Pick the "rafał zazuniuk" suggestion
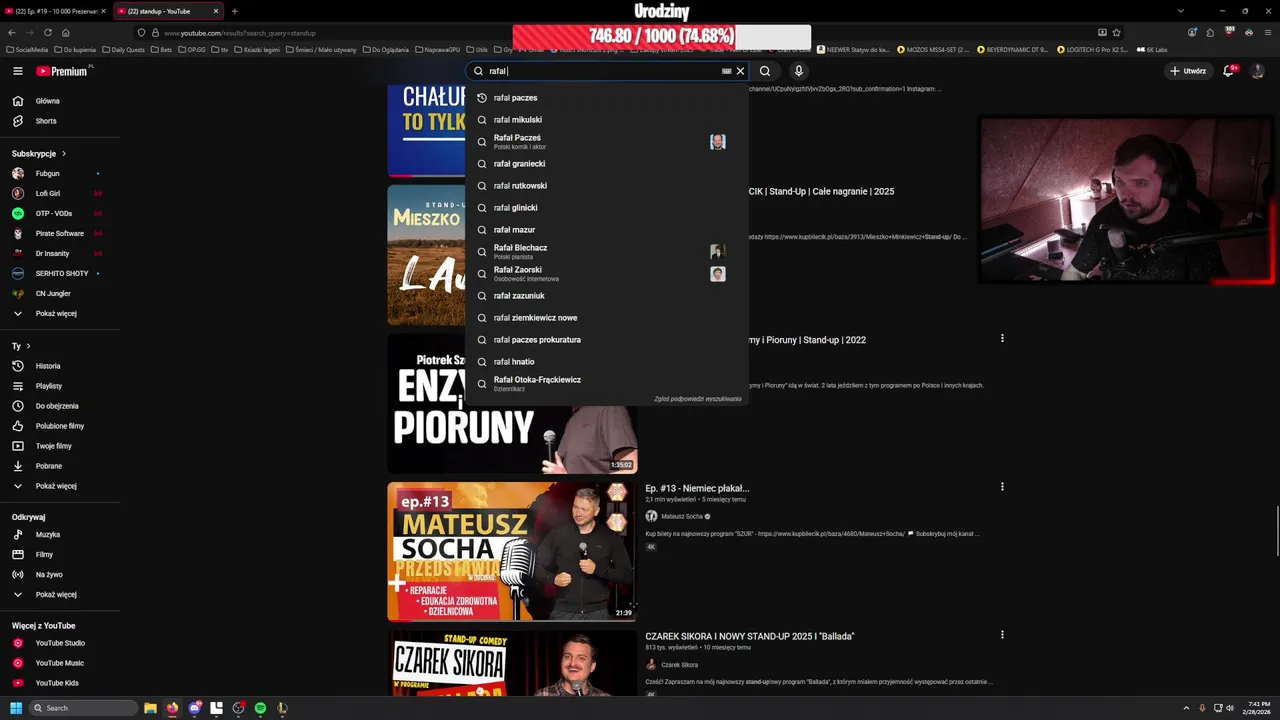 [606, 296]
